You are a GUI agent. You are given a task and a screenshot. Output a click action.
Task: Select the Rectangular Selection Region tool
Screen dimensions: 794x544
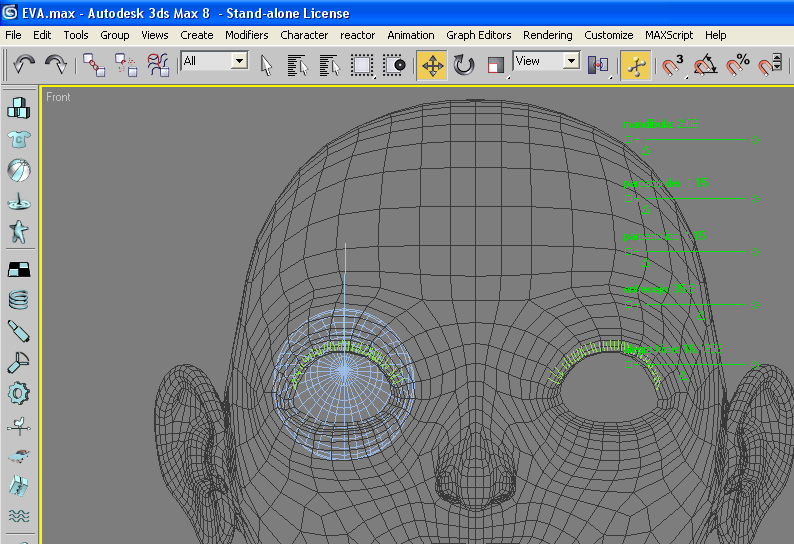coord(362,65)
